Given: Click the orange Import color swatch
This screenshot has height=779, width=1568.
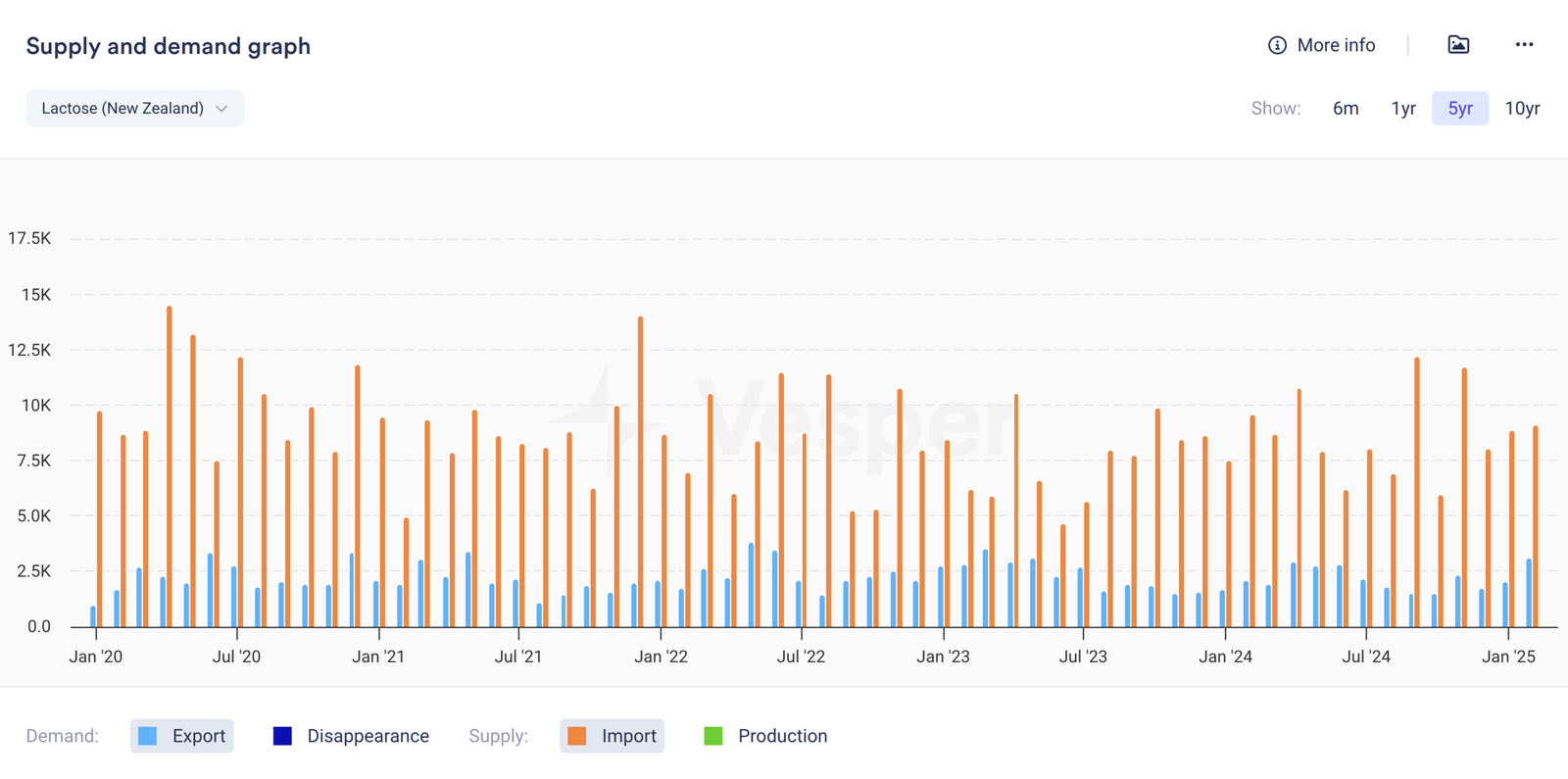Looking at the screenshot, I should tap(577, 736).
